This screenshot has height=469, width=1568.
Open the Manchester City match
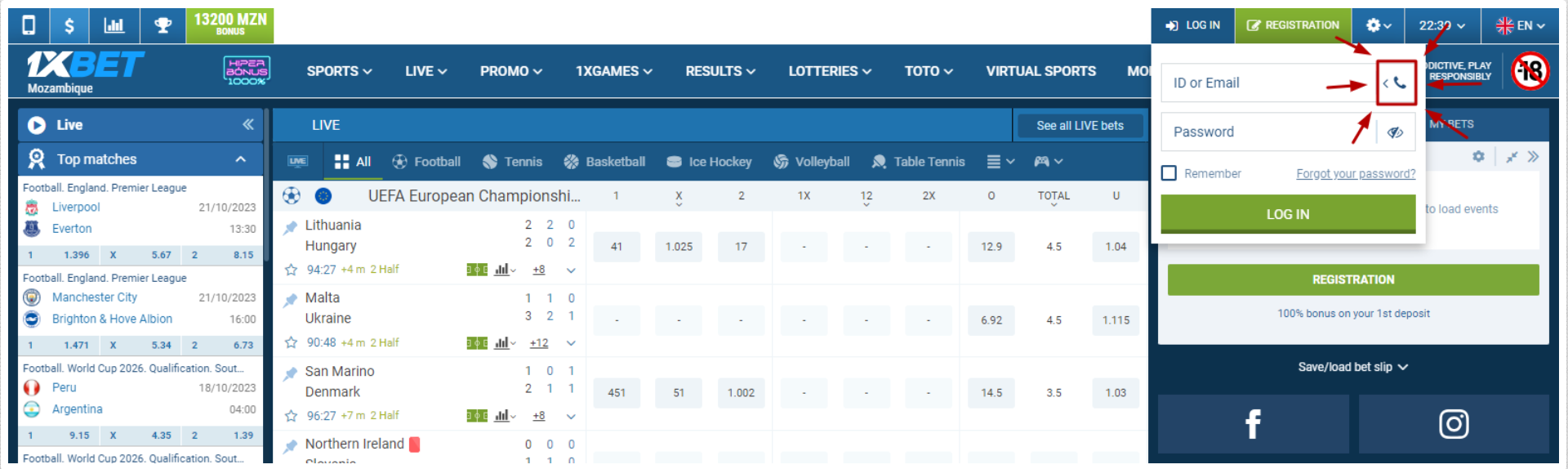pyautogui.click(x=140, y=308)
